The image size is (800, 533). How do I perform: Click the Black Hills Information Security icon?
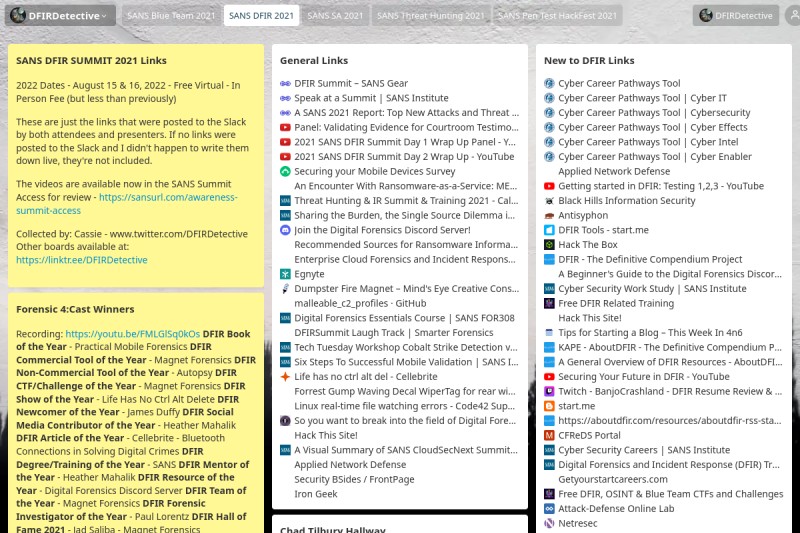549,201
